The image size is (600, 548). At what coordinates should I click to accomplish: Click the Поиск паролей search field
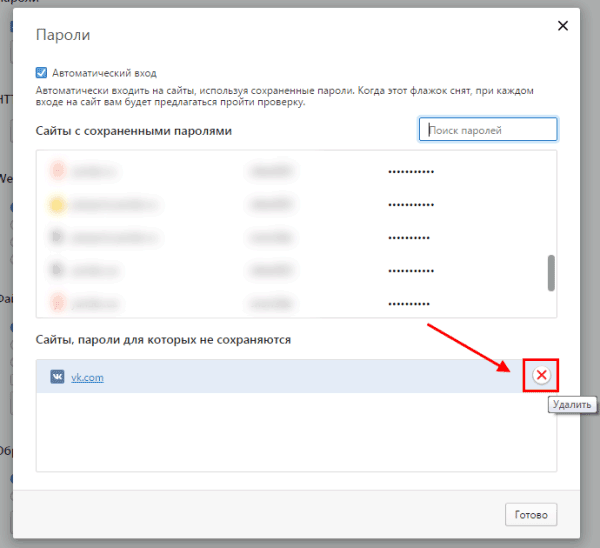click(487, 130)
